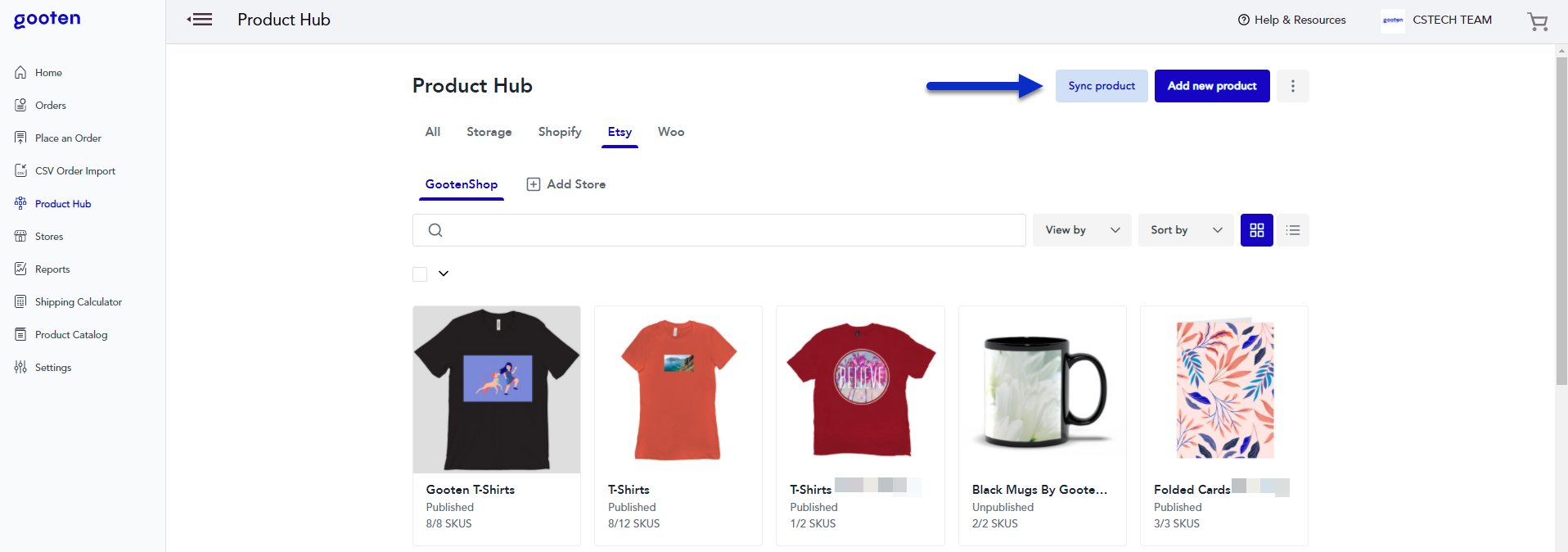The height and width of the screenshot is (552, 1568).
Task: Click the Reports icon in sidebar
Action: pos(20,269)
